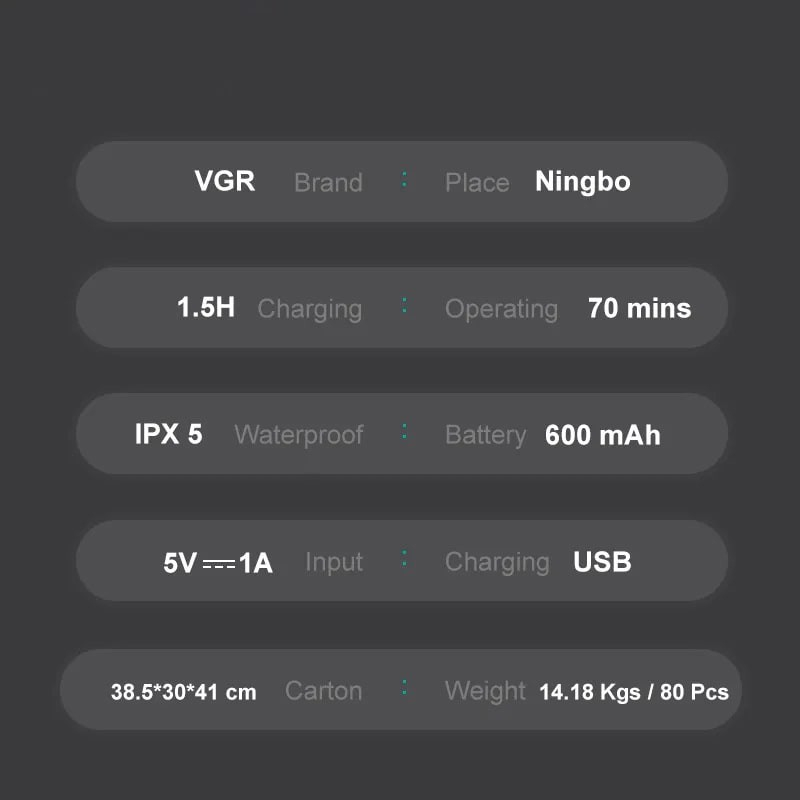Select the 70 mins operating value
The image size is (800, 800).
click(x=639, y=308)
